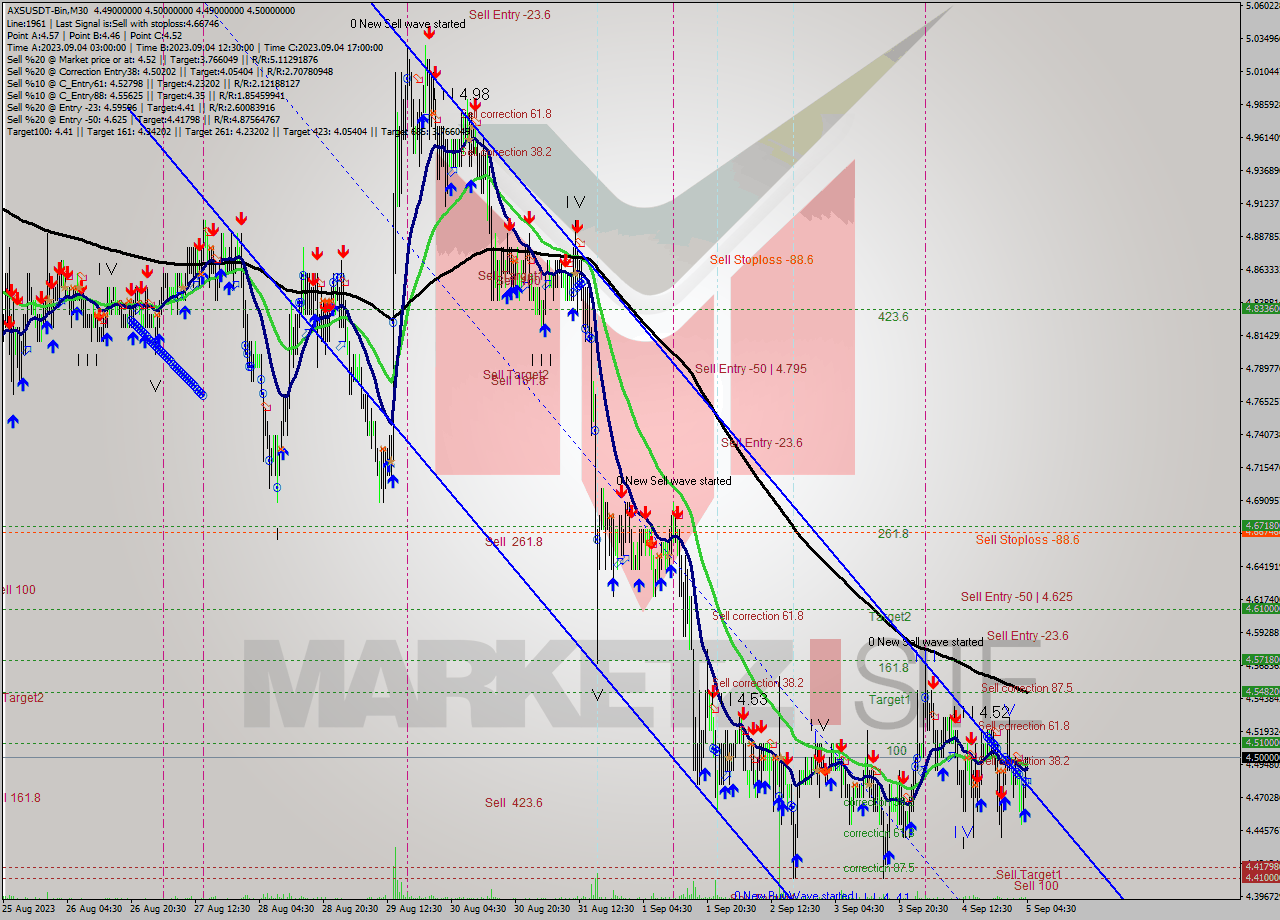Screen dimensions: 1280x920
Task: Click the current price tag '4.50000' on axis
Action: click(x=1261, y=758)
